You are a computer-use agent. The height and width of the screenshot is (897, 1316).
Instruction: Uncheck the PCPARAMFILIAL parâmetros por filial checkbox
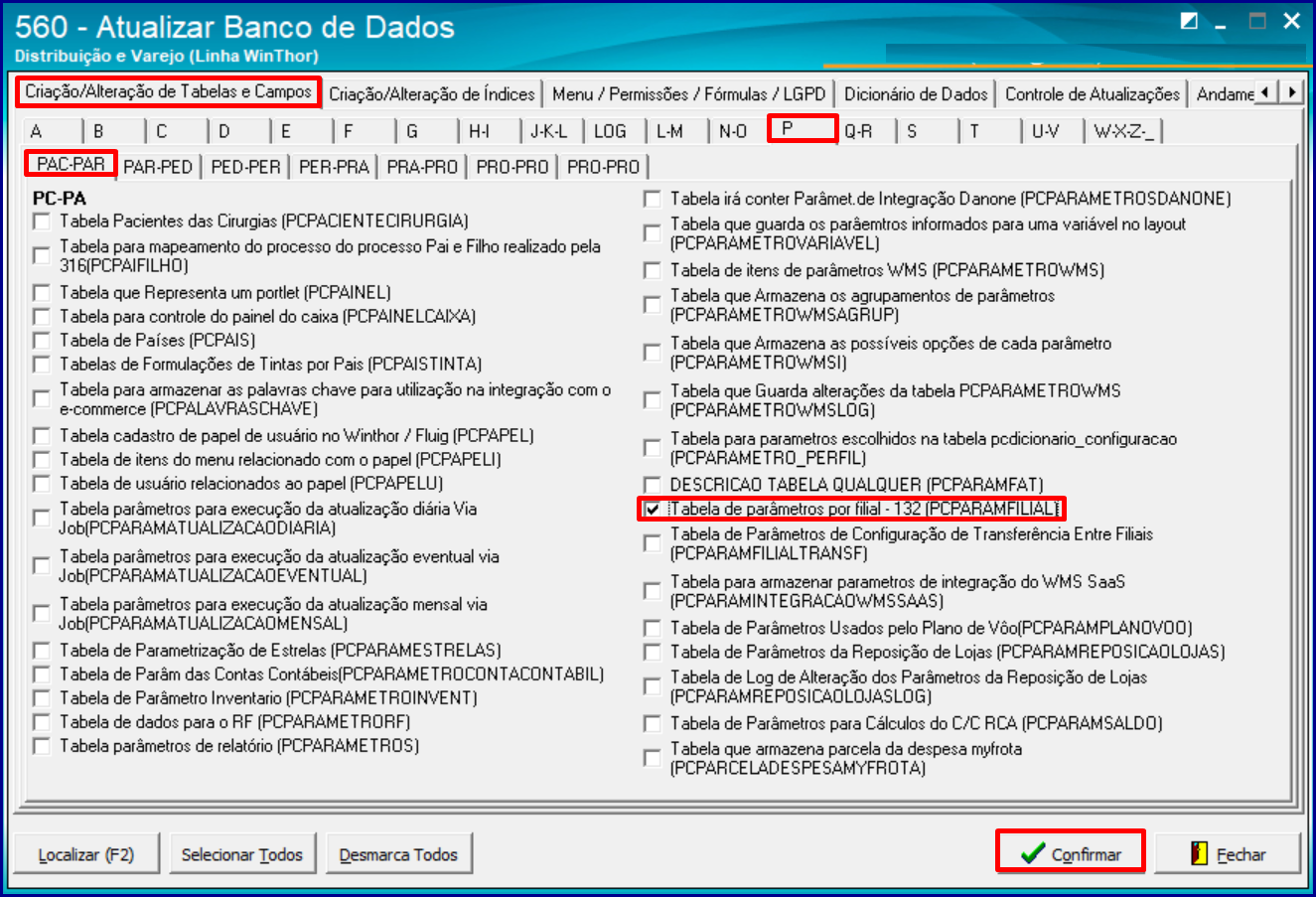pyautogui.click(x=653, y=510)
